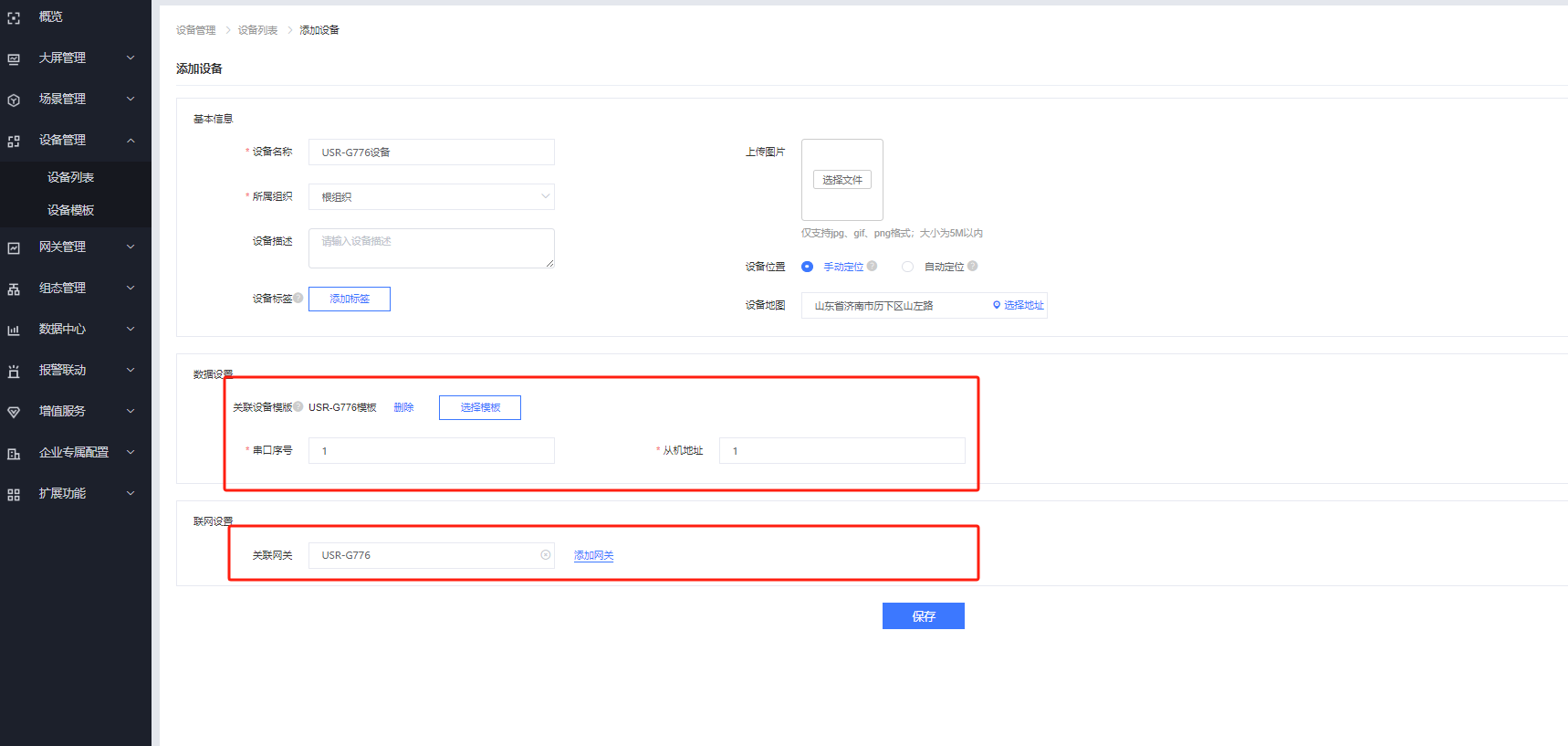This screenshot has width=1568, height=746.
Task: Select the 手动定位 radio button
Action: [807, 267]
